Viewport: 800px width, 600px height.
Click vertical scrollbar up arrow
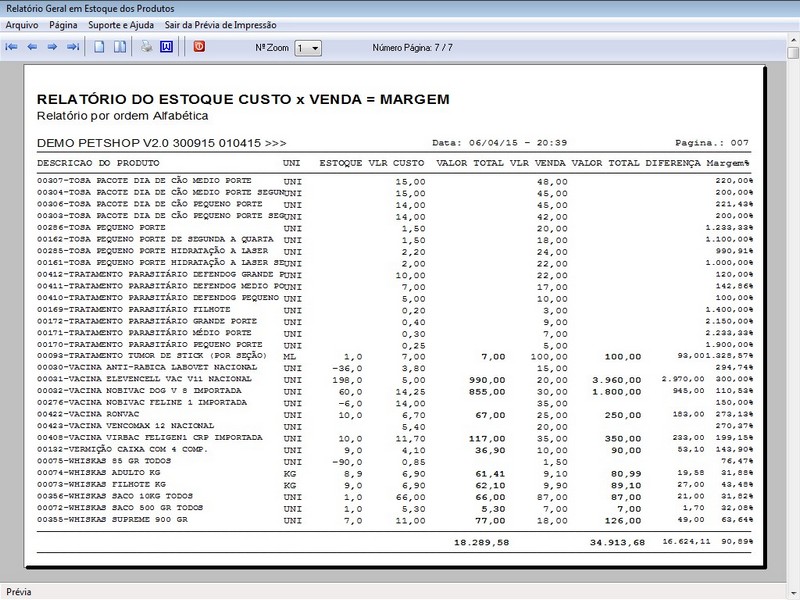pyautogui.click(x=793, y=39)
